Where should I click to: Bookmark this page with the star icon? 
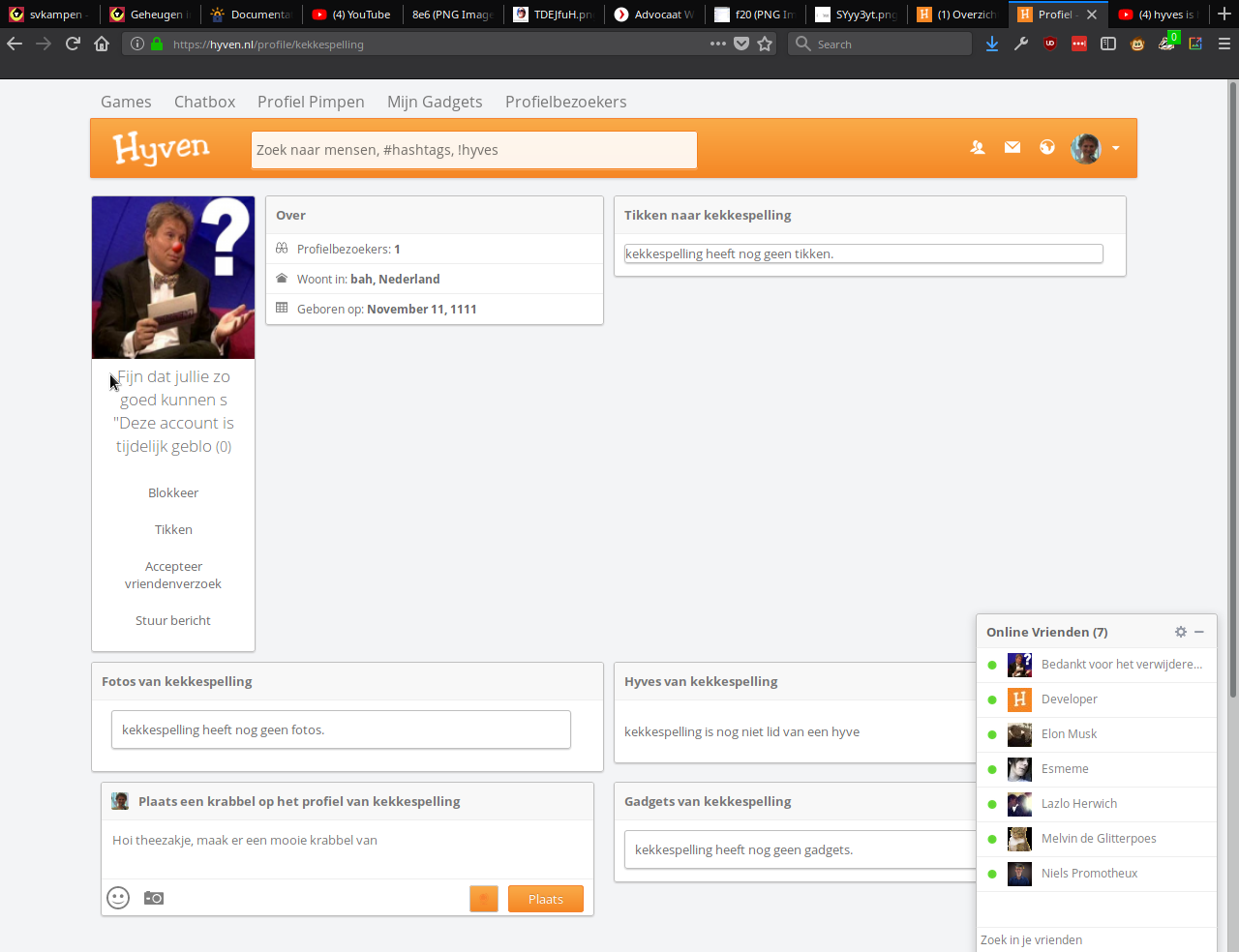766,44
